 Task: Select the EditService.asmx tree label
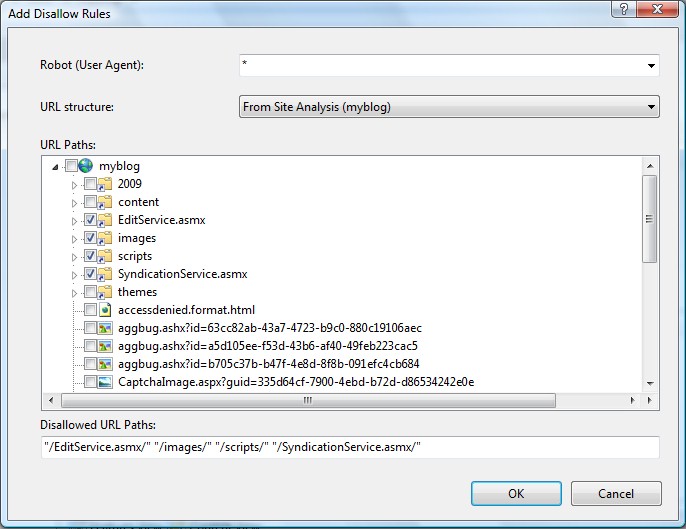click(x=161, y=220)
